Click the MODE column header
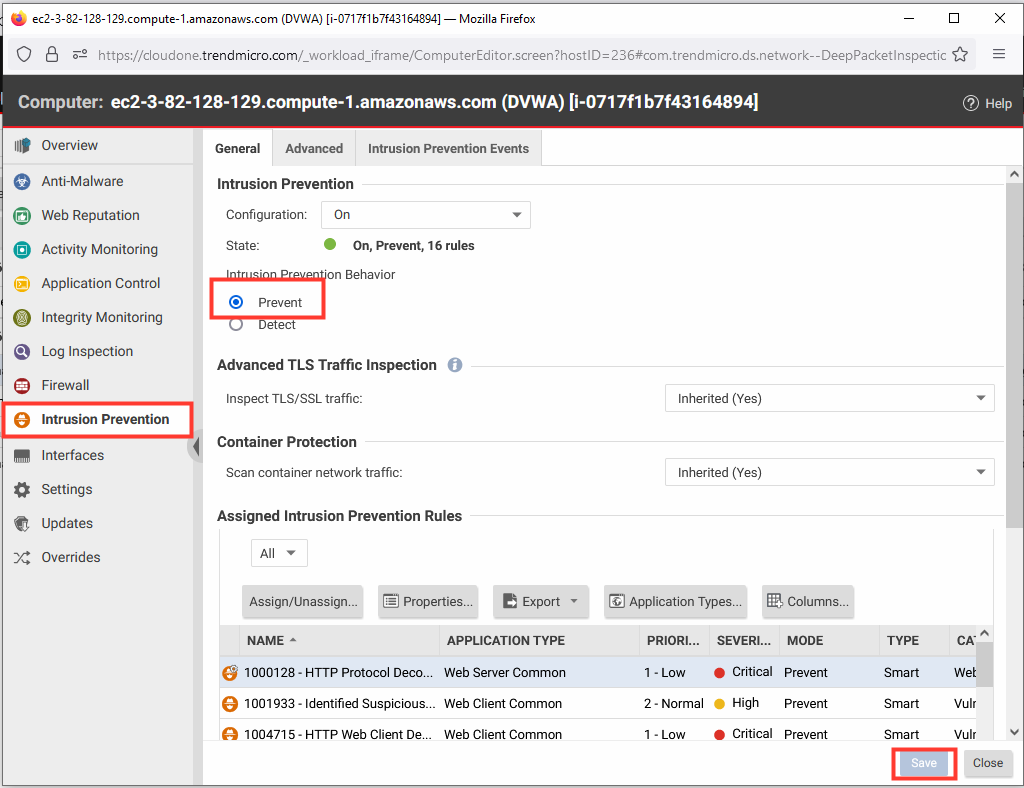 coord(829,641)
